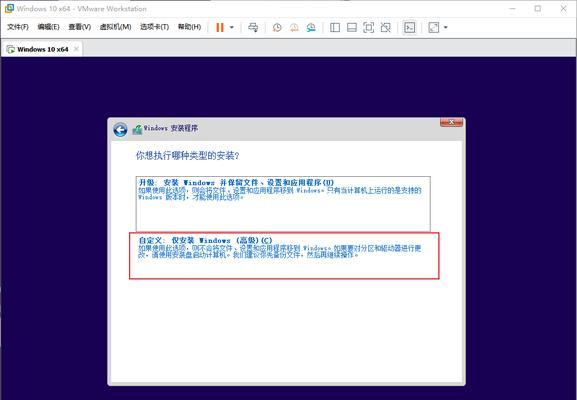Switch to Unity mode icon
Viewport: 577px width, 400px height.
tap(385, 27)
